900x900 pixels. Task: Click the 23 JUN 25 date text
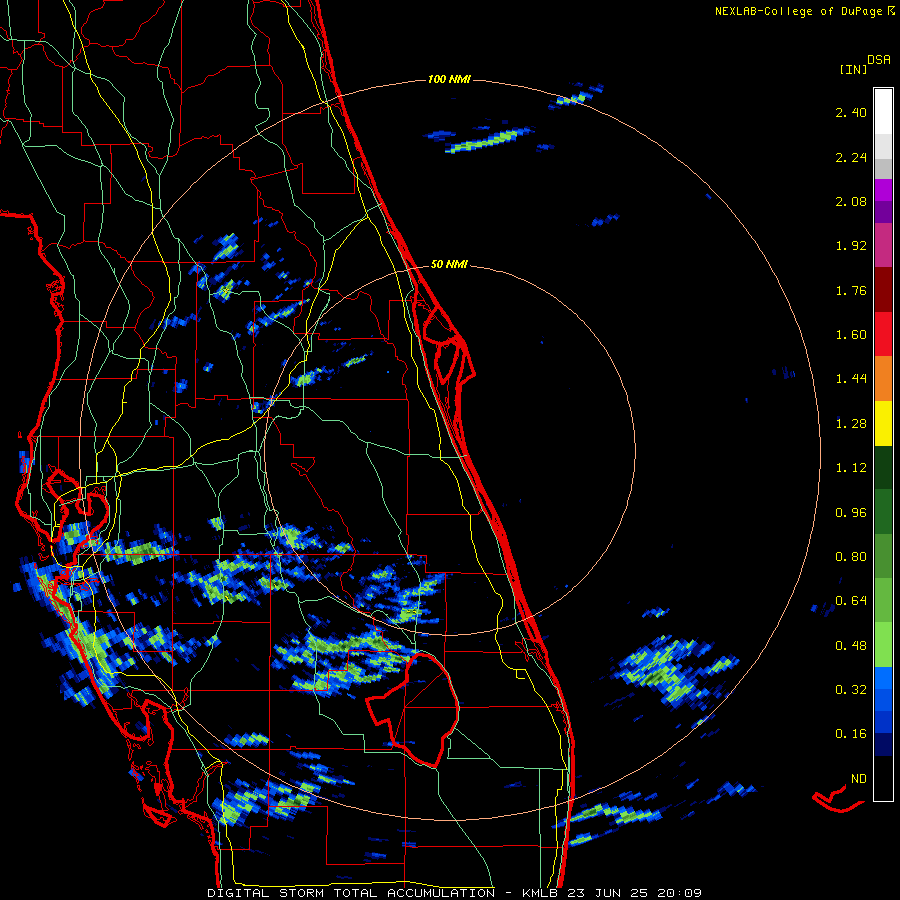pos(608,893)
